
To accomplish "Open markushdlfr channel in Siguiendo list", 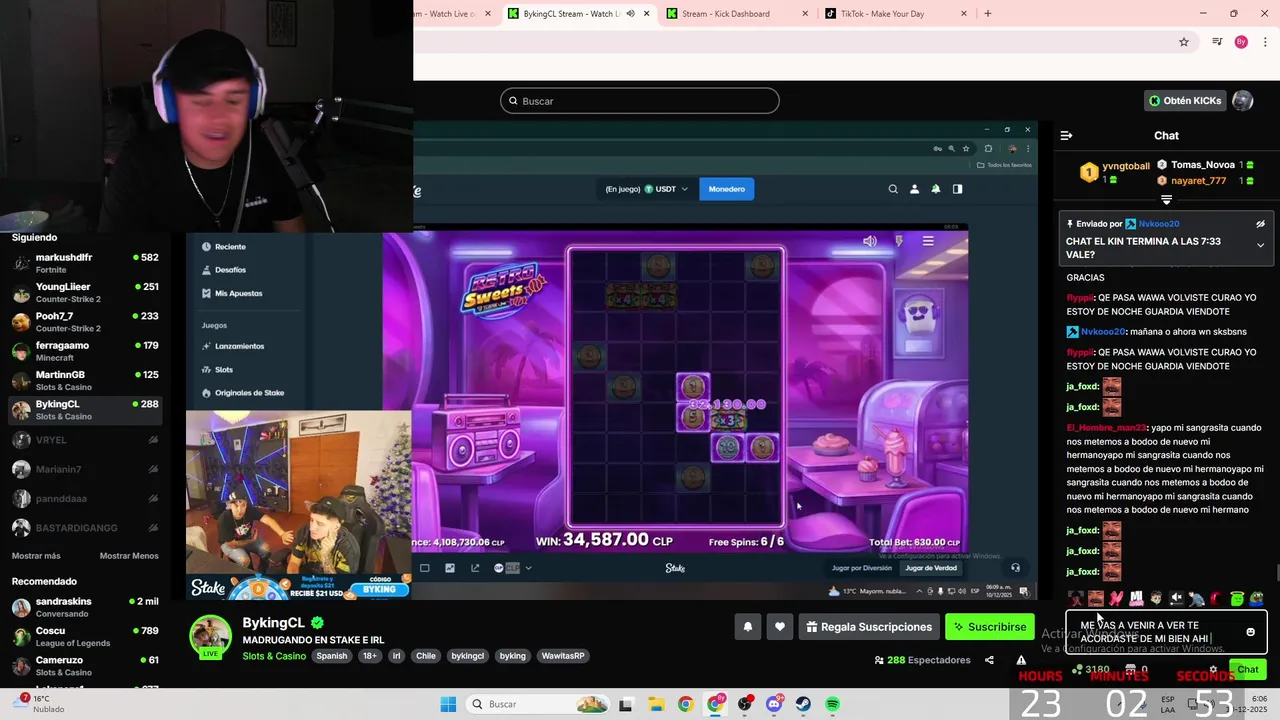I will (x=85, y=263).
